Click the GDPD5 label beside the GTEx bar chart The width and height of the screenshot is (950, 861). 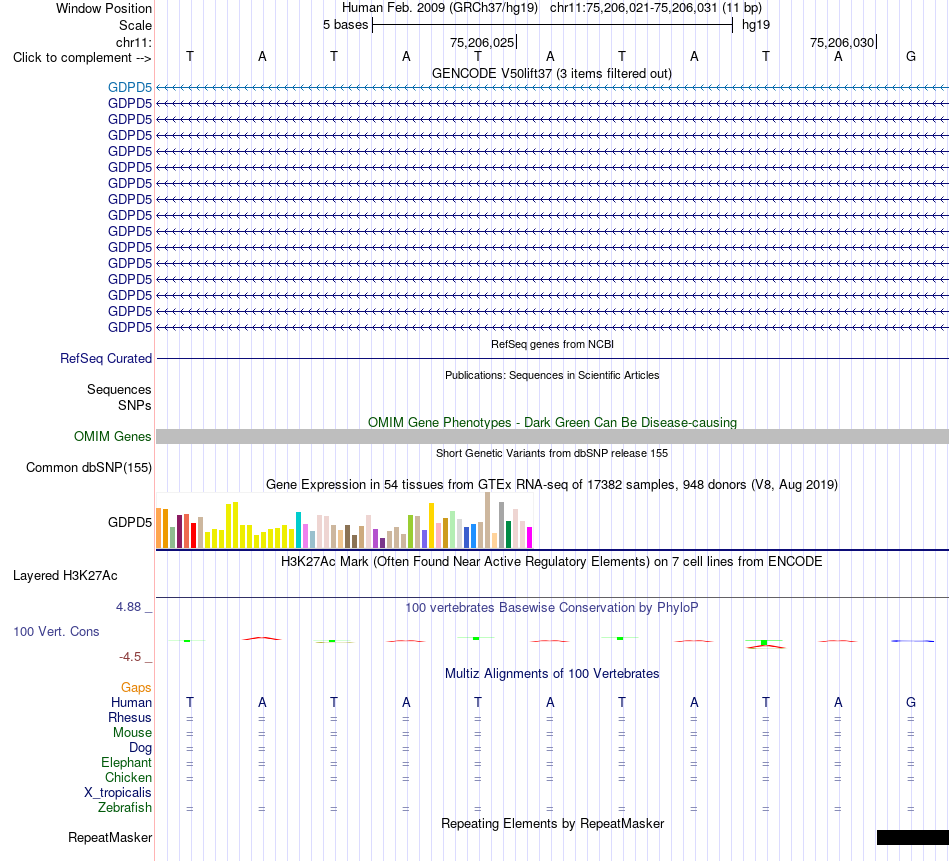coord(130,522)
